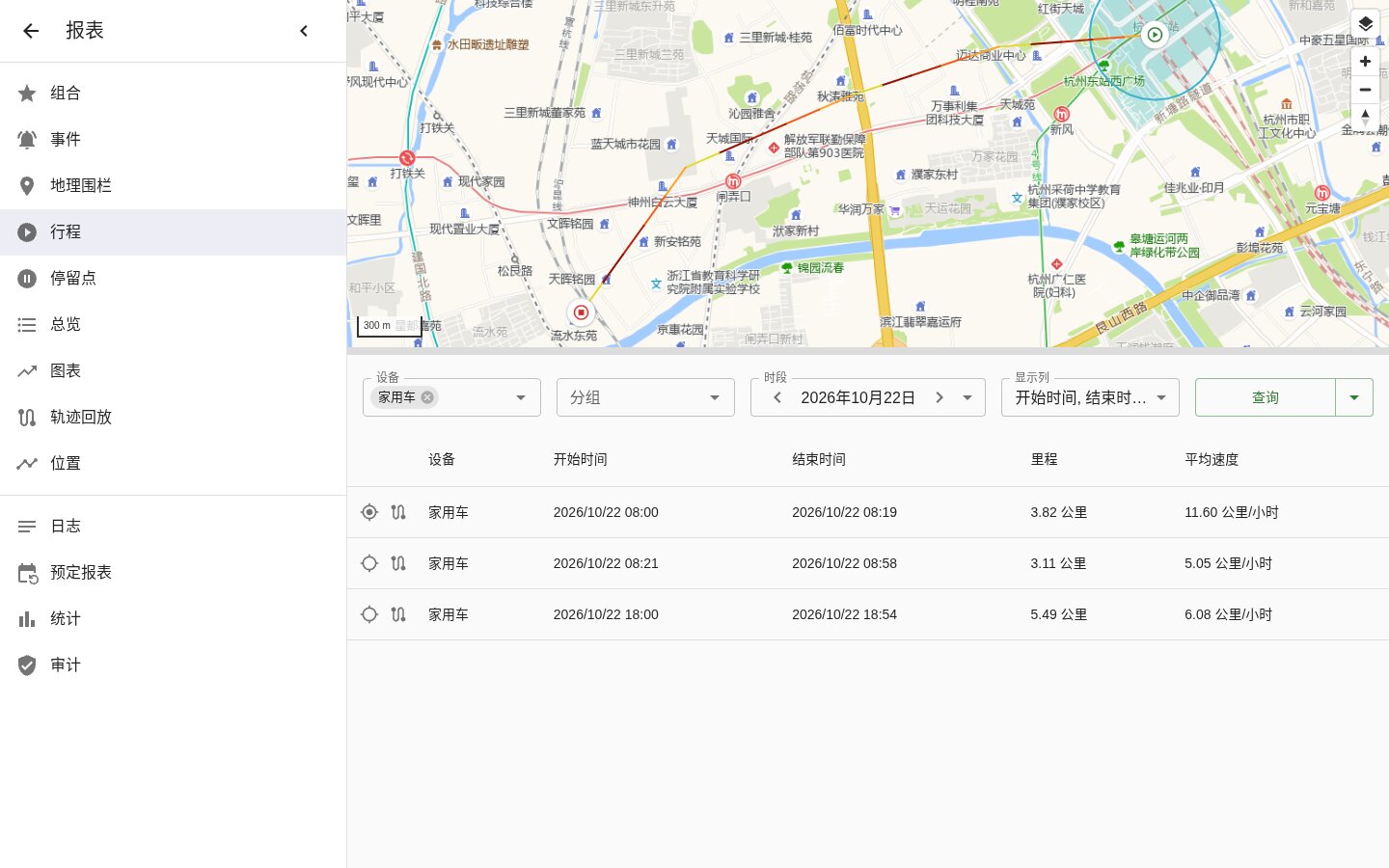Open the 停留点 report
The image size is (1389, 868).
tap(173, 279)
